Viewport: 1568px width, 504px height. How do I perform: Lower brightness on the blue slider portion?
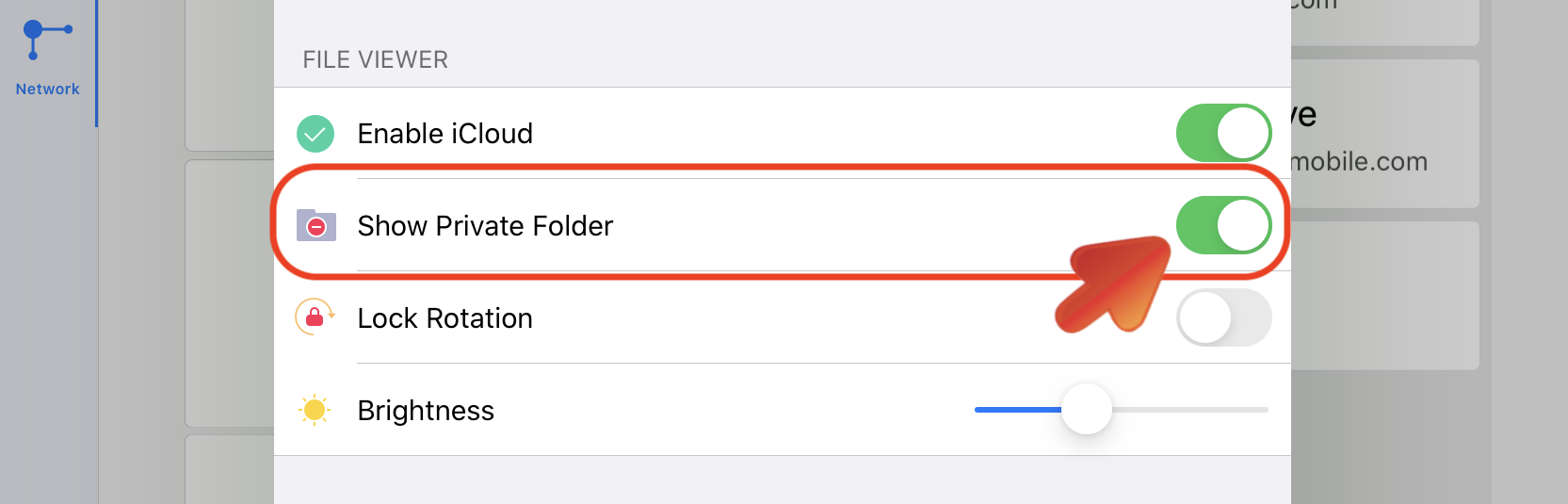point(1018,410)
